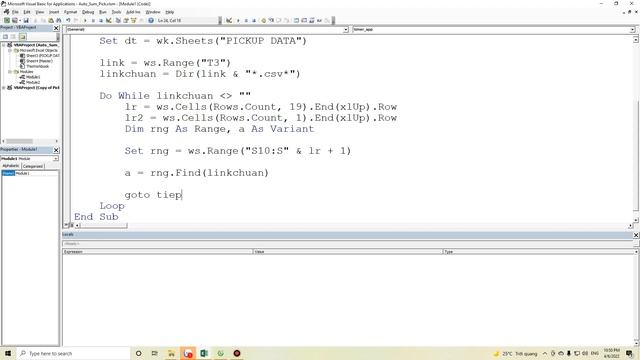Click the clock in the system tray
640x360 pixels.
tap(611, 353)
